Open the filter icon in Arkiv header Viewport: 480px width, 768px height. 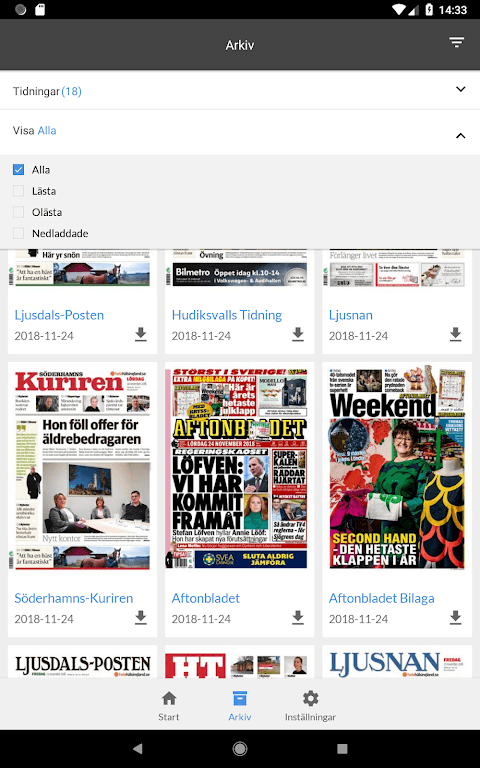click(x=456, y=43)
